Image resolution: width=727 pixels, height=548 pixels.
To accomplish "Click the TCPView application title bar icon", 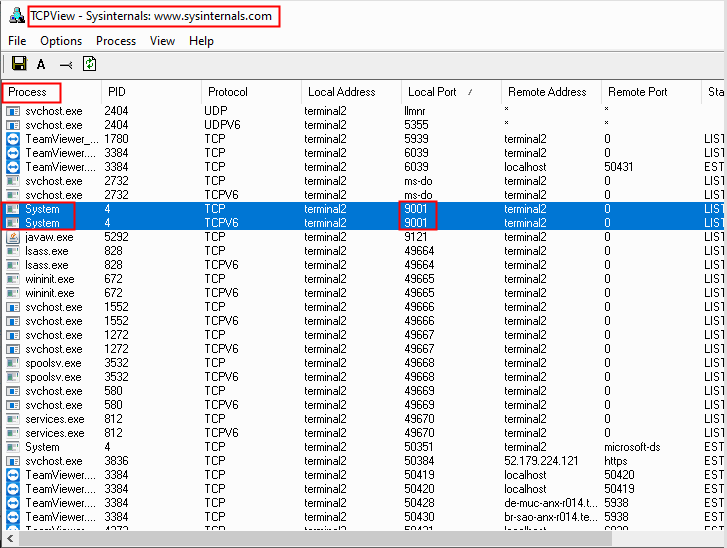I will 17,15.
